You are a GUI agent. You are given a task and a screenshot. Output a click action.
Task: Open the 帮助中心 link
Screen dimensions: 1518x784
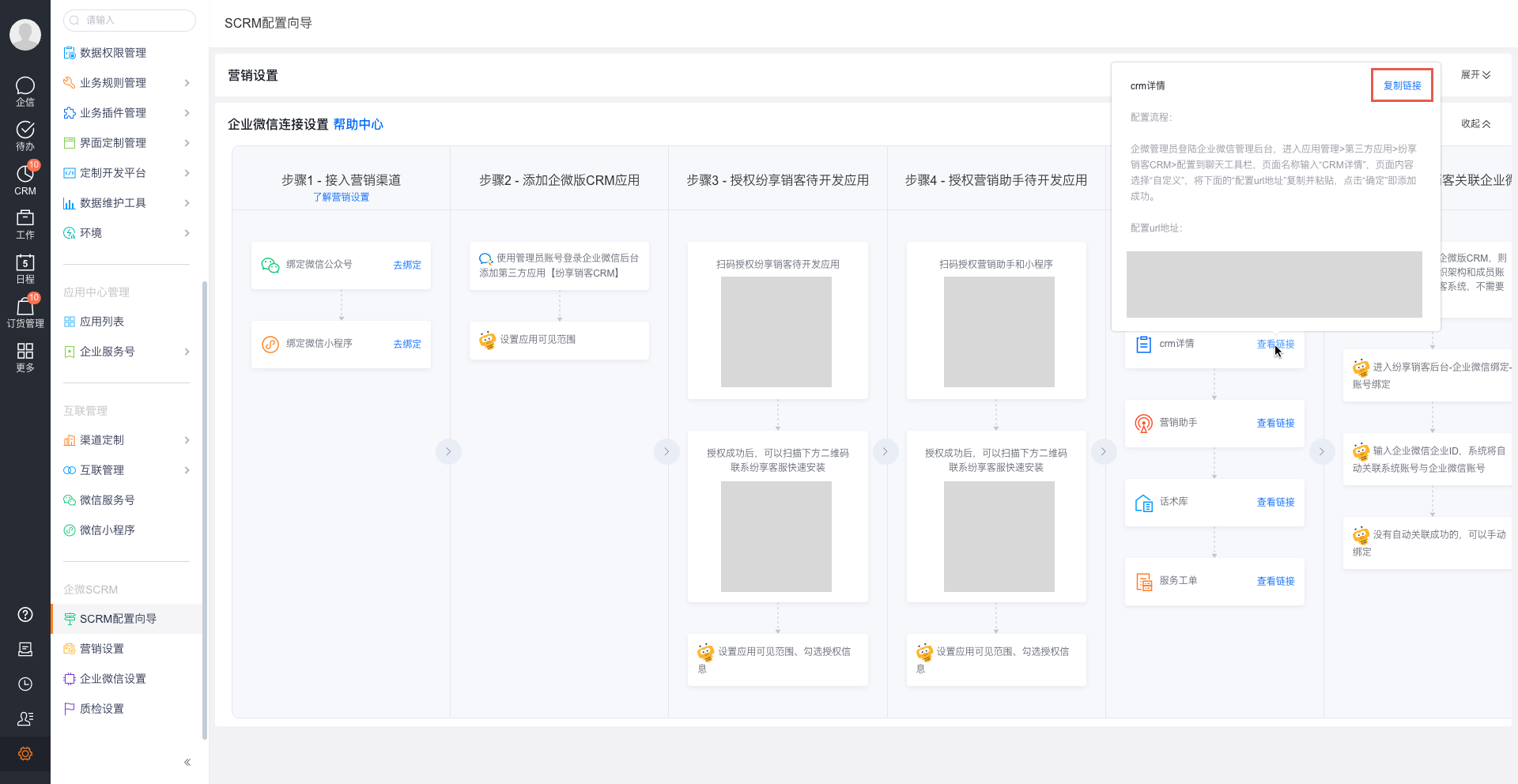(x=358, y=124)
